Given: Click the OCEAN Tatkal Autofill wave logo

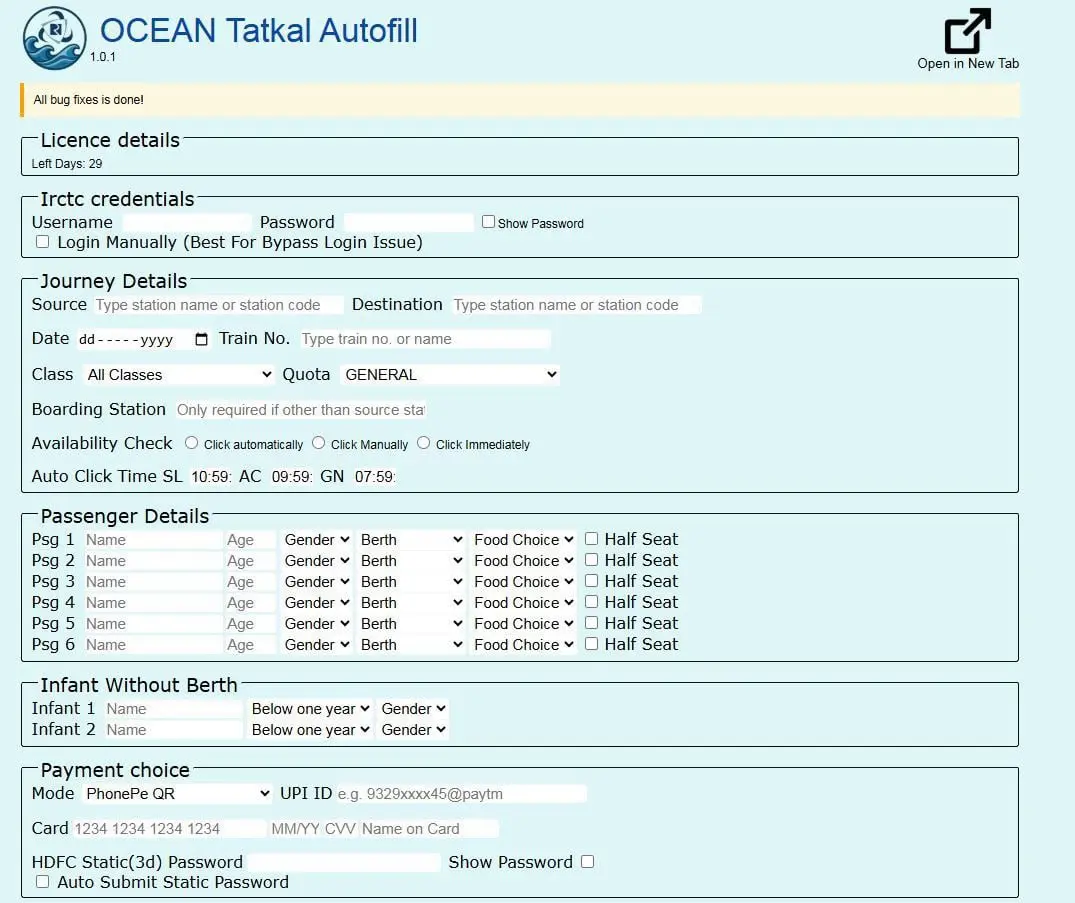Looking at the screenshot, I should click(x=54, y=38).
